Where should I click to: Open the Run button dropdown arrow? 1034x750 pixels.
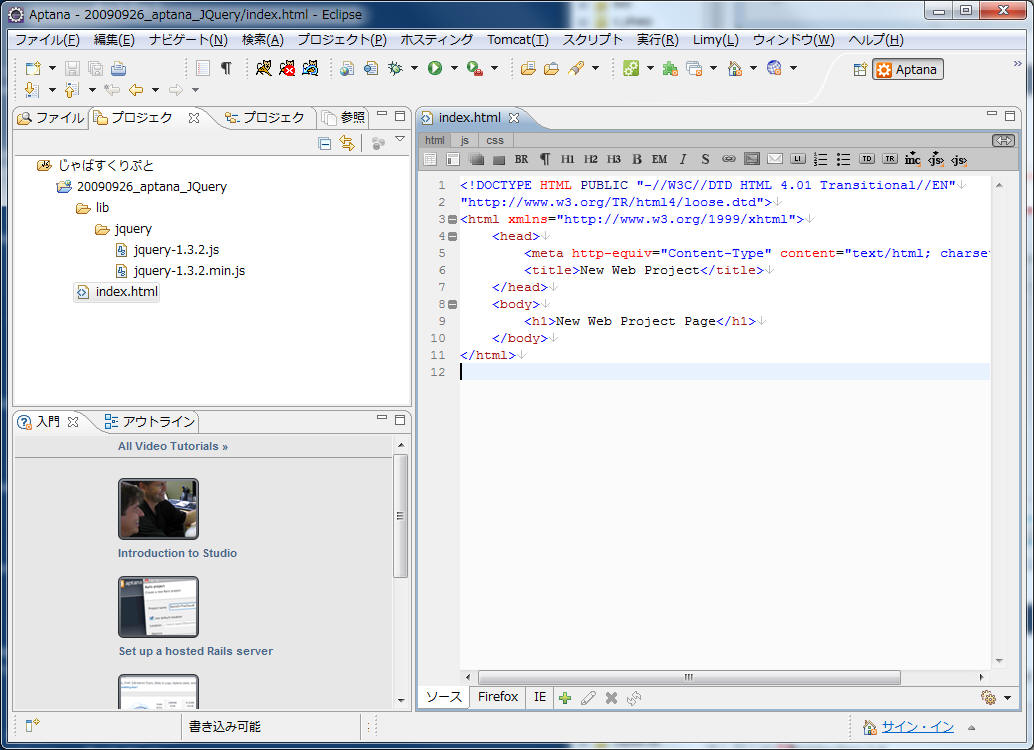click(453, 68)
